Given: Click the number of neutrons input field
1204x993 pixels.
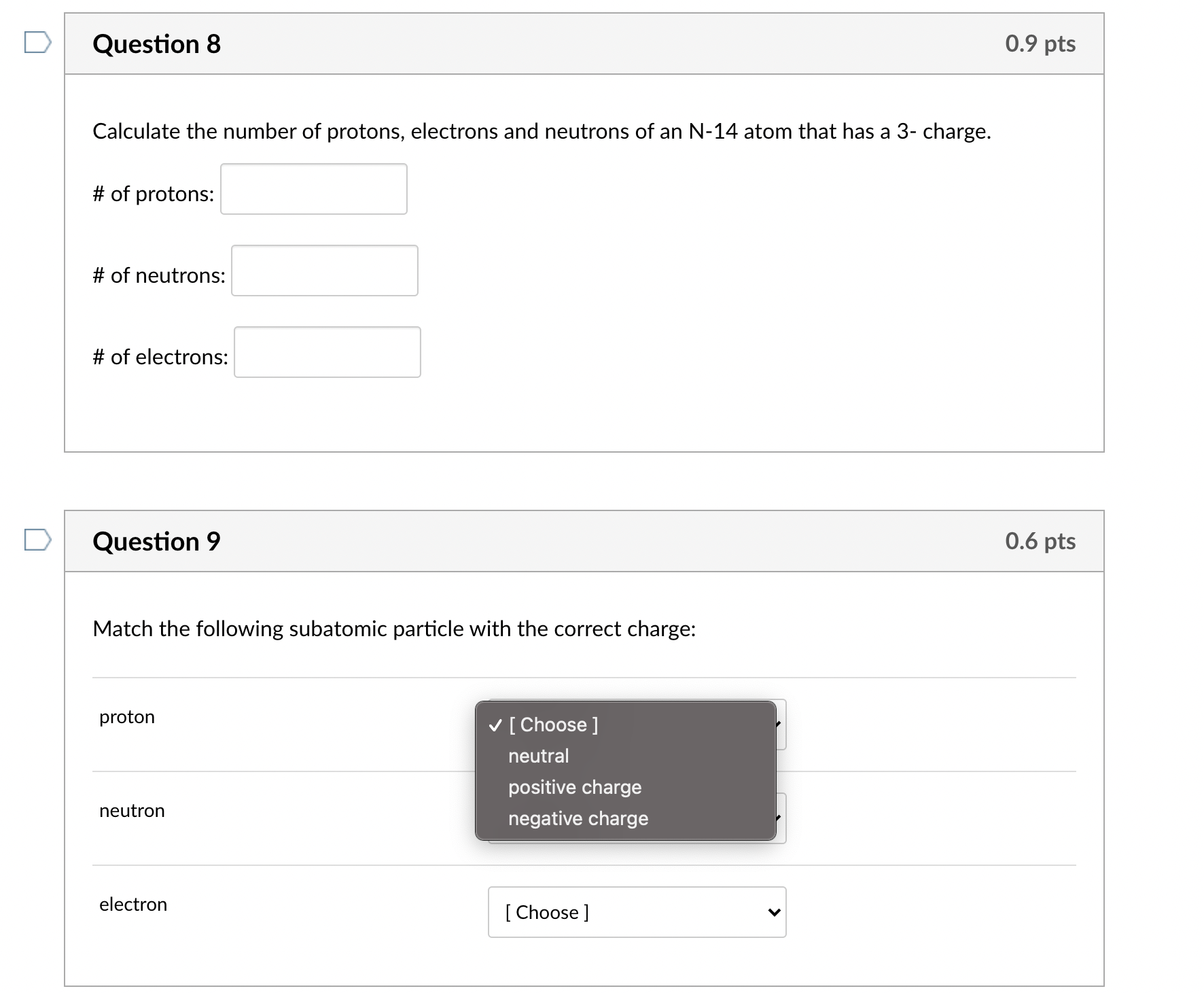Looking at the screenshot, I should coord(325,271).
